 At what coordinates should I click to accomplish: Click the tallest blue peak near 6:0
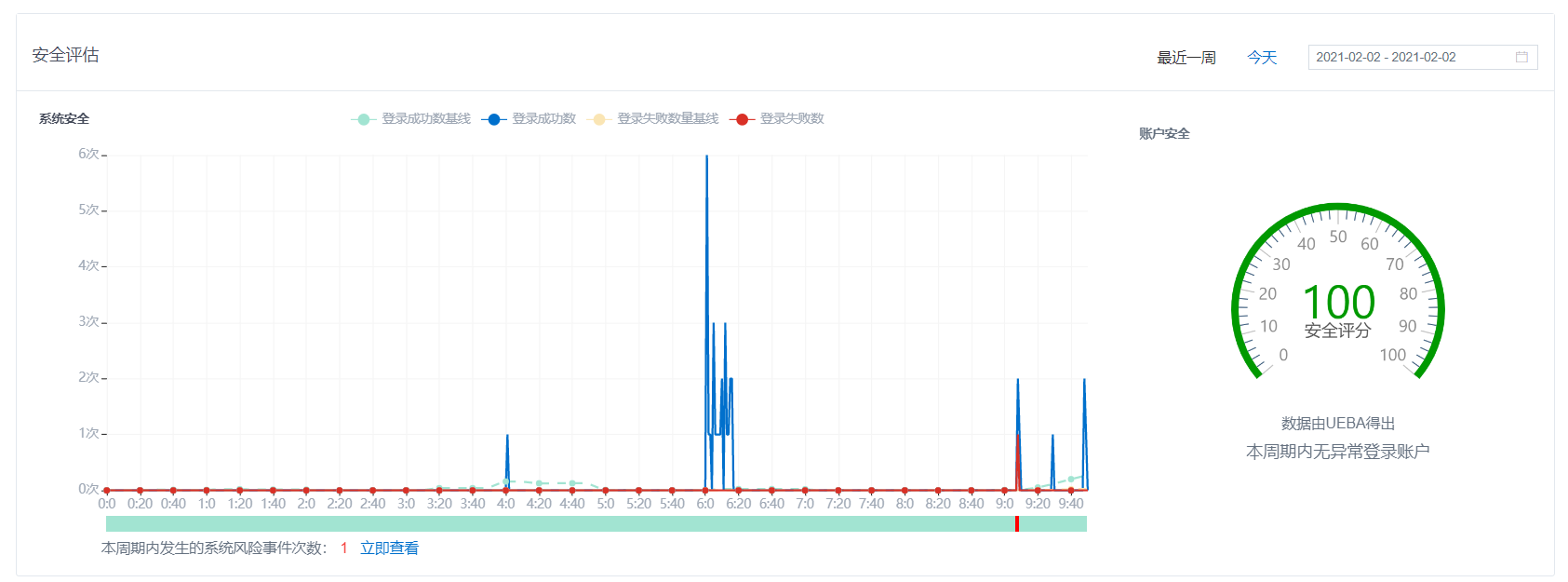pyautogui.click(x=706, y=158)
